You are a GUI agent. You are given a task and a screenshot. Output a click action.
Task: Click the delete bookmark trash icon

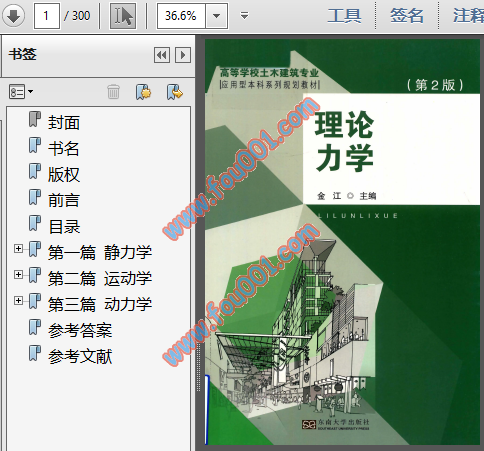[113, 92]
